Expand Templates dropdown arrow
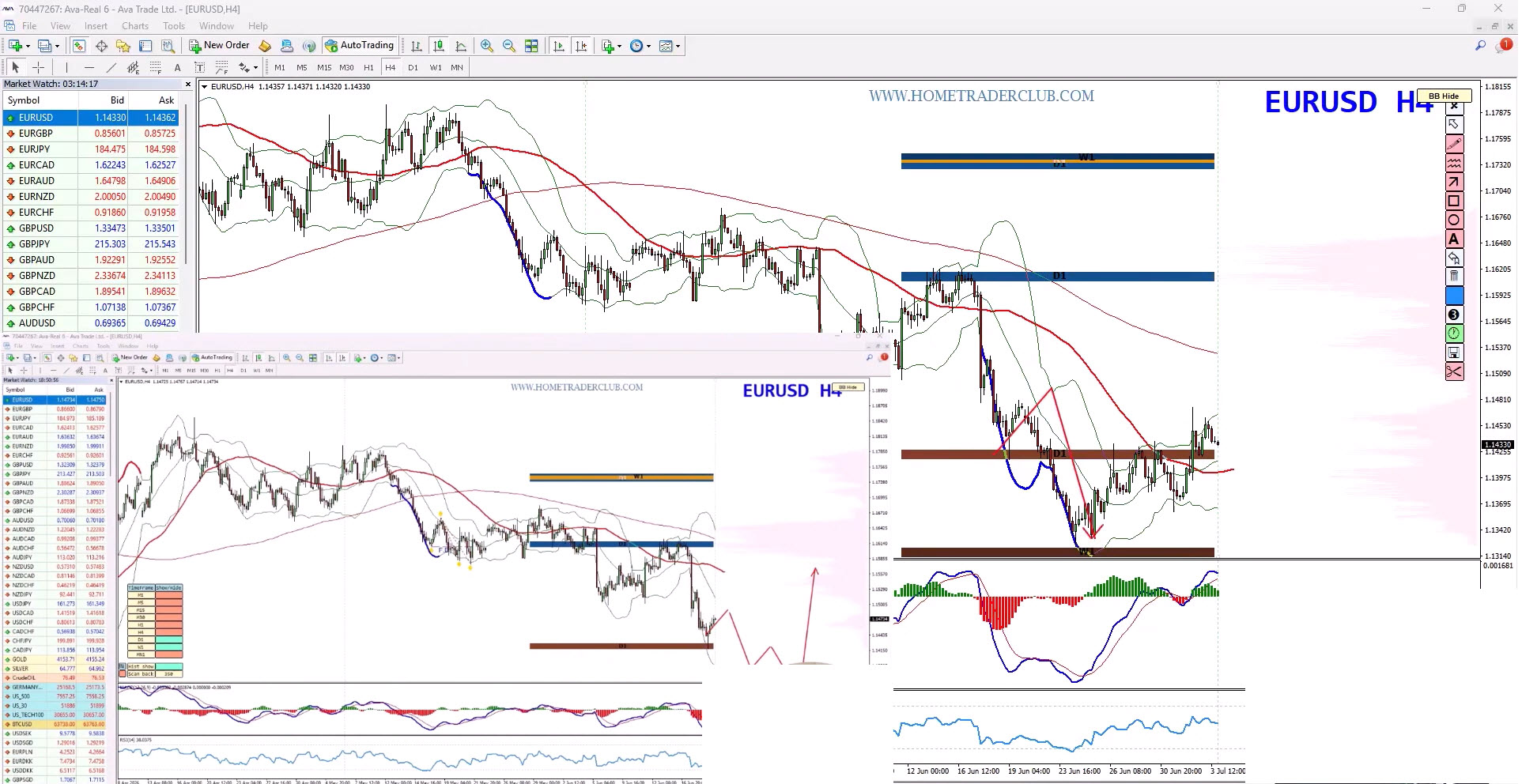Screen dimensions: 1522x784 click(678, 46)
